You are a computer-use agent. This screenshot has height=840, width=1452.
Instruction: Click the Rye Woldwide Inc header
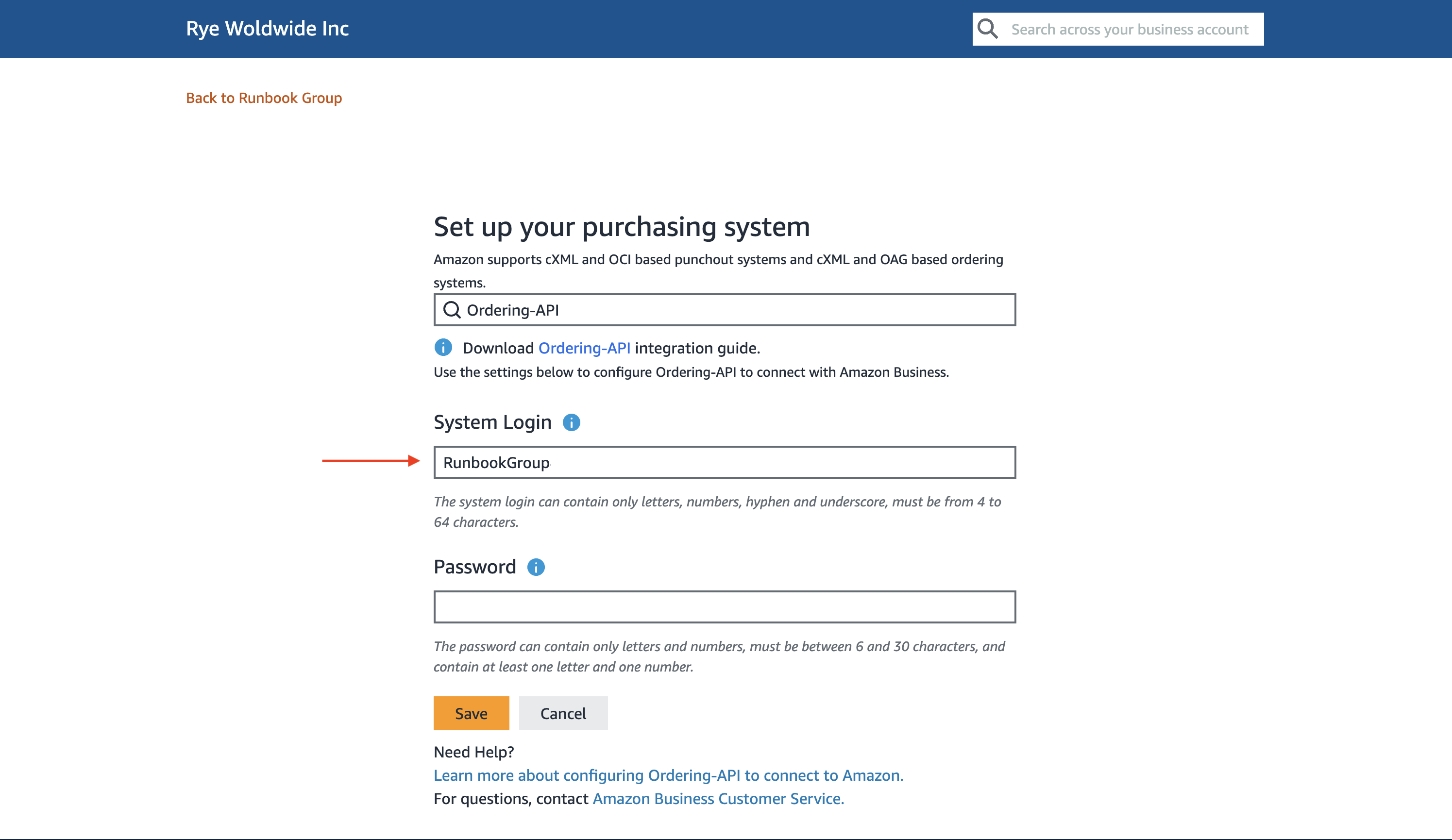(267, 28)
